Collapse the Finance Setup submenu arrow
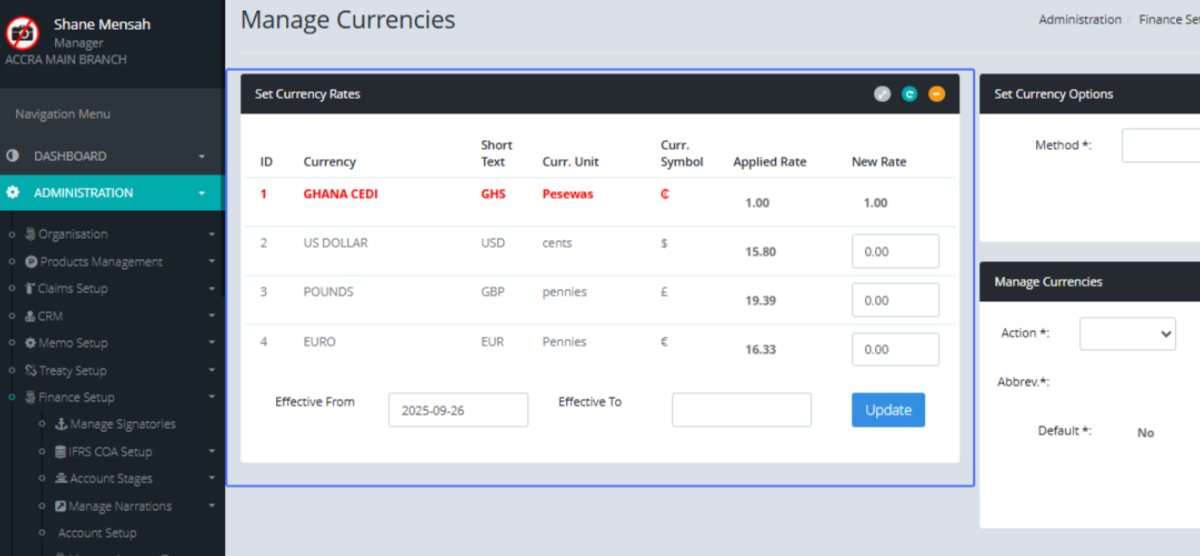1200x556 pixels. (x=212, y=398)
